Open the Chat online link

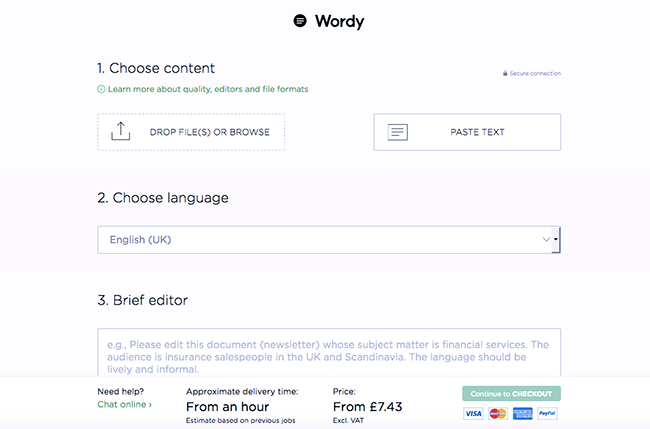click(x=124, y=405)
